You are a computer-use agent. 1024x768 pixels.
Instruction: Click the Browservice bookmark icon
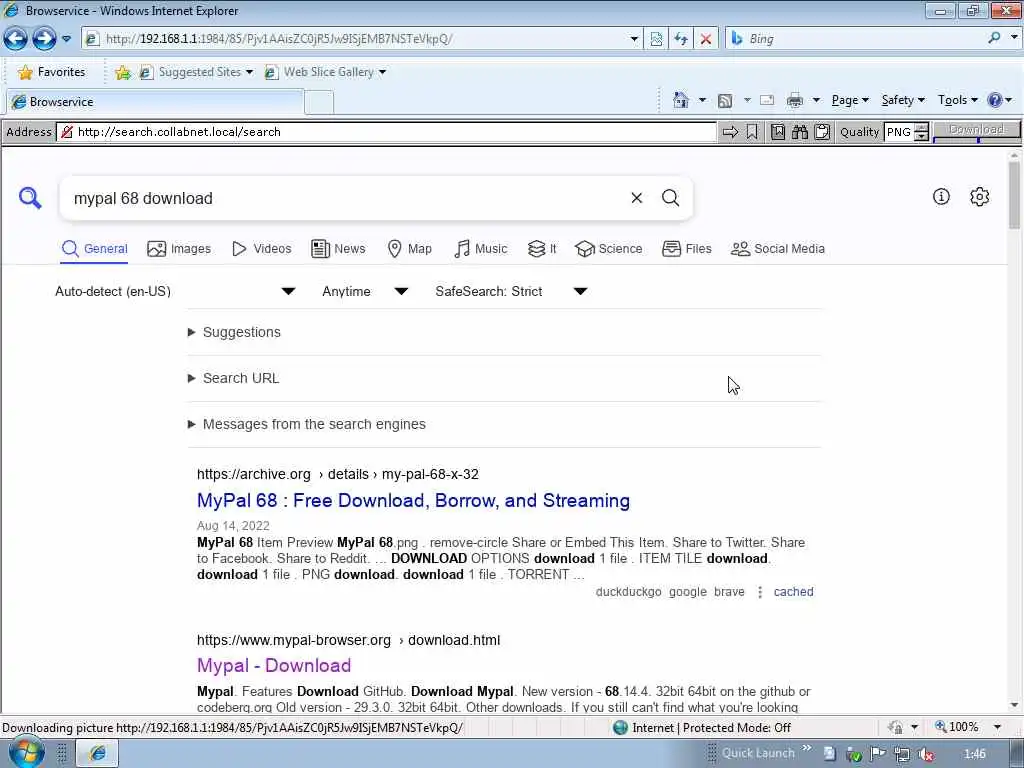752,132
